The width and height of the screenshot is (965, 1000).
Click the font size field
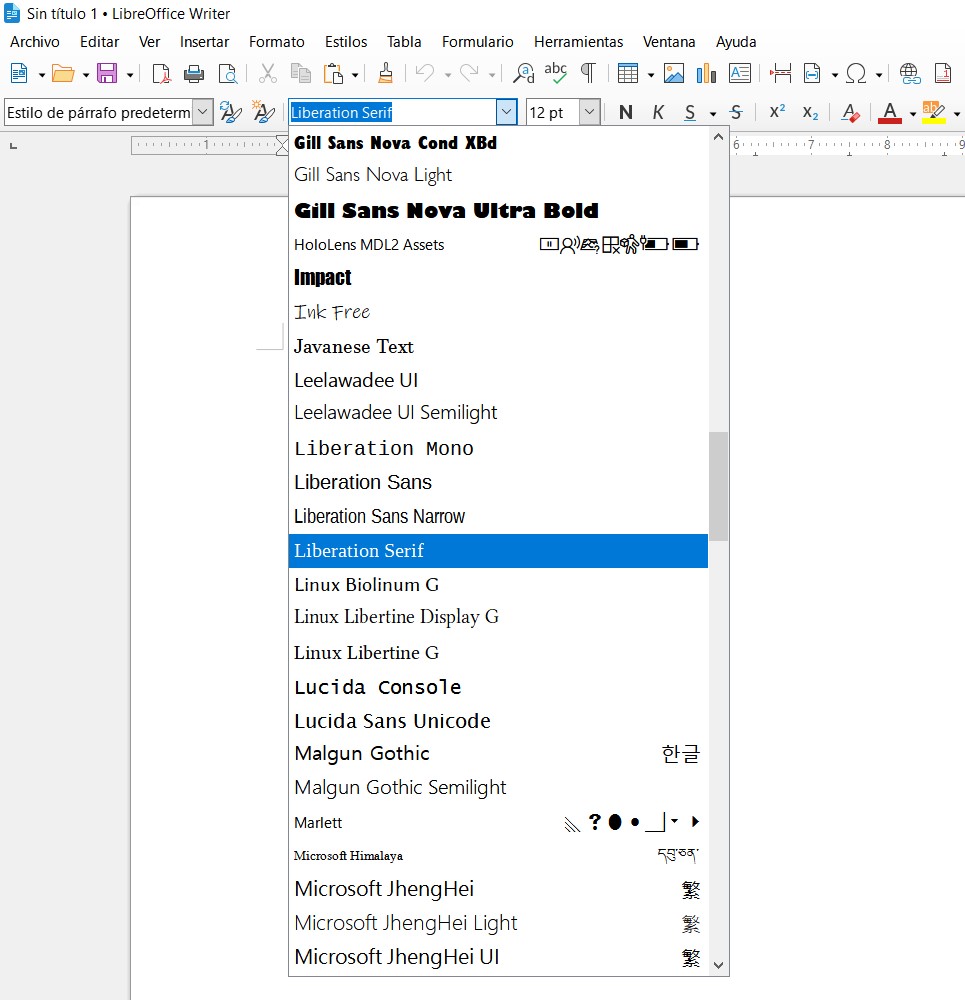[553, 113]
